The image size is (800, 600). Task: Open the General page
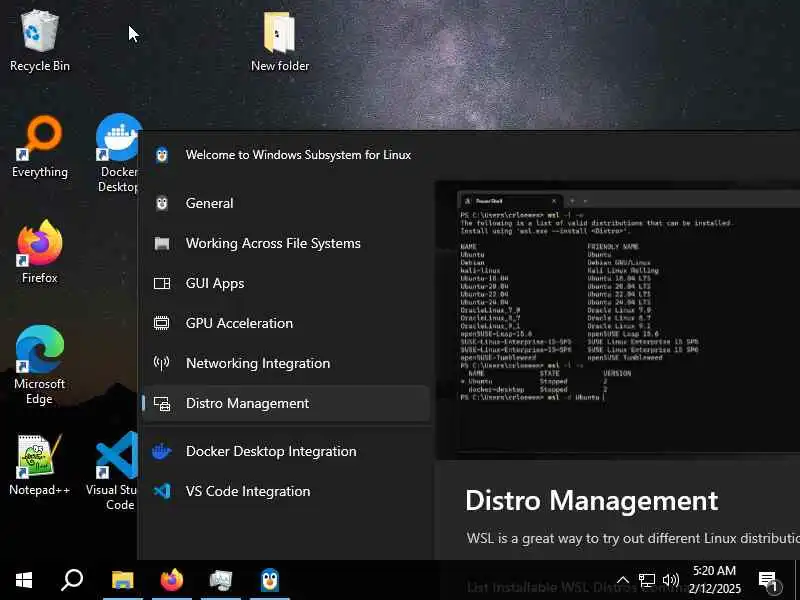286,203
